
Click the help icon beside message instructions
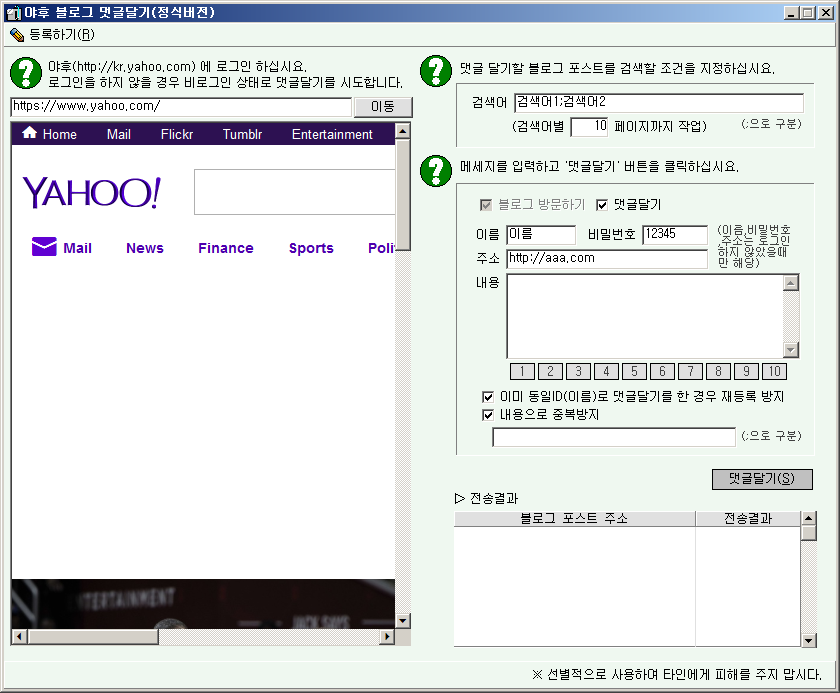436,168
